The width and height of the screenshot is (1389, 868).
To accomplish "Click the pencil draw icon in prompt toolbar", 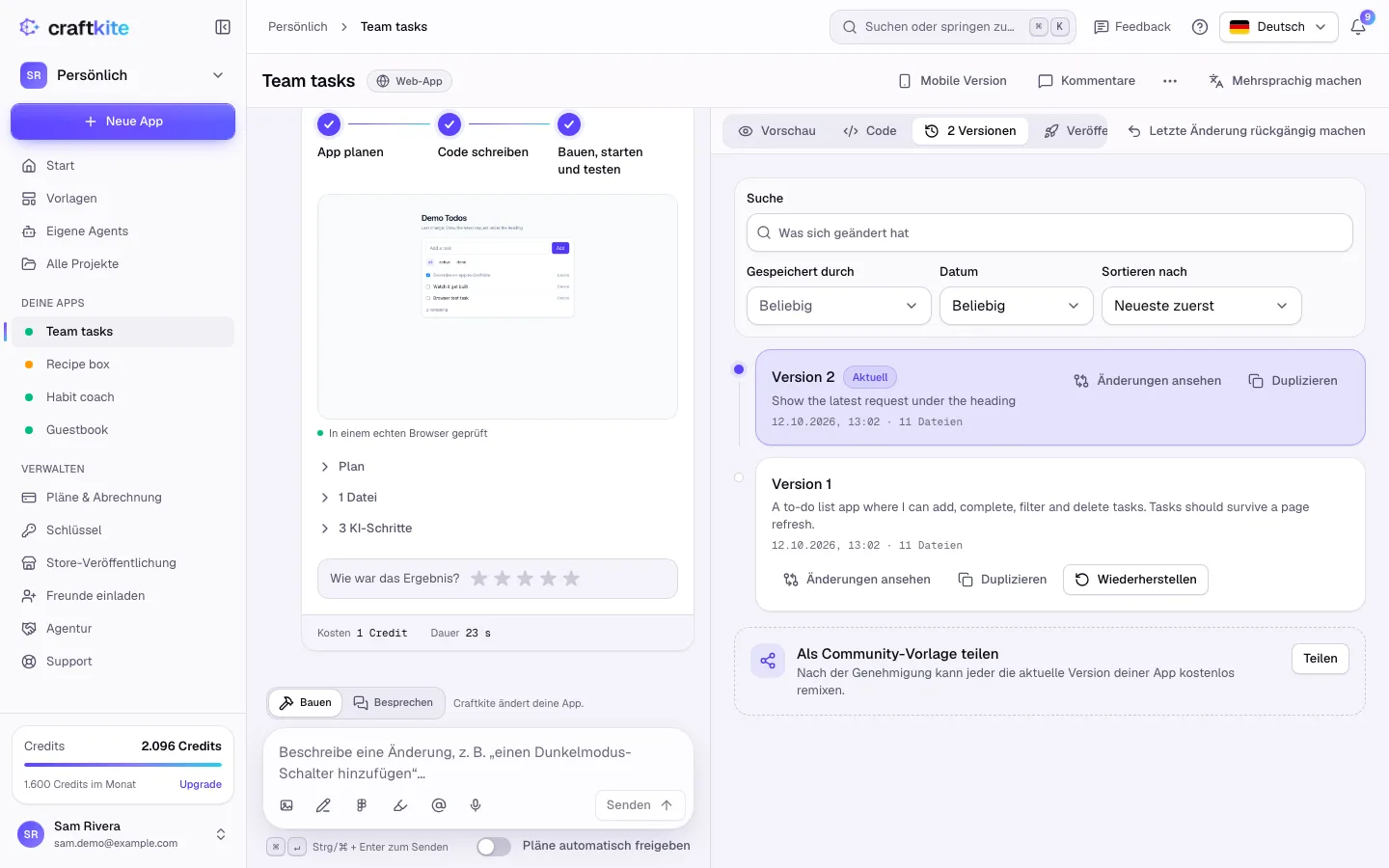I will point(323,805).
